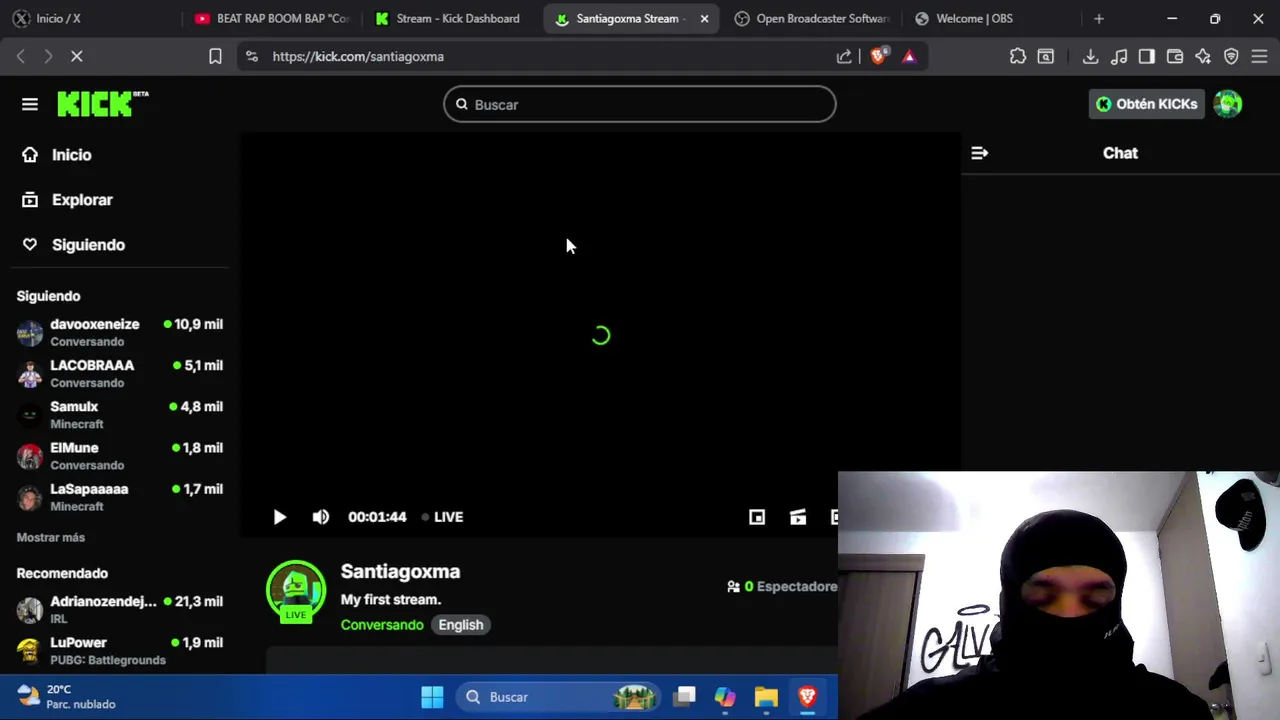Open browser extensions puzzle icon
This screenshot has width=1280, height=720.
(1018, 57)
